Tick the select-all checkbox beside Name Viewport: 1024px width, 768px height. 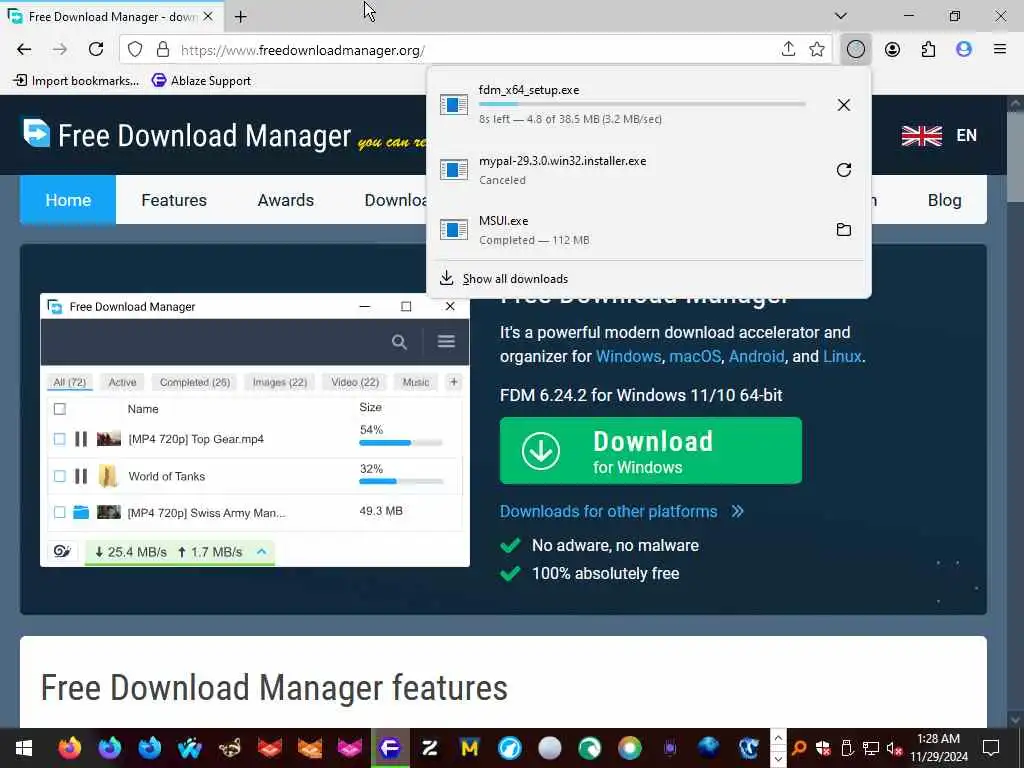(59, 409)
